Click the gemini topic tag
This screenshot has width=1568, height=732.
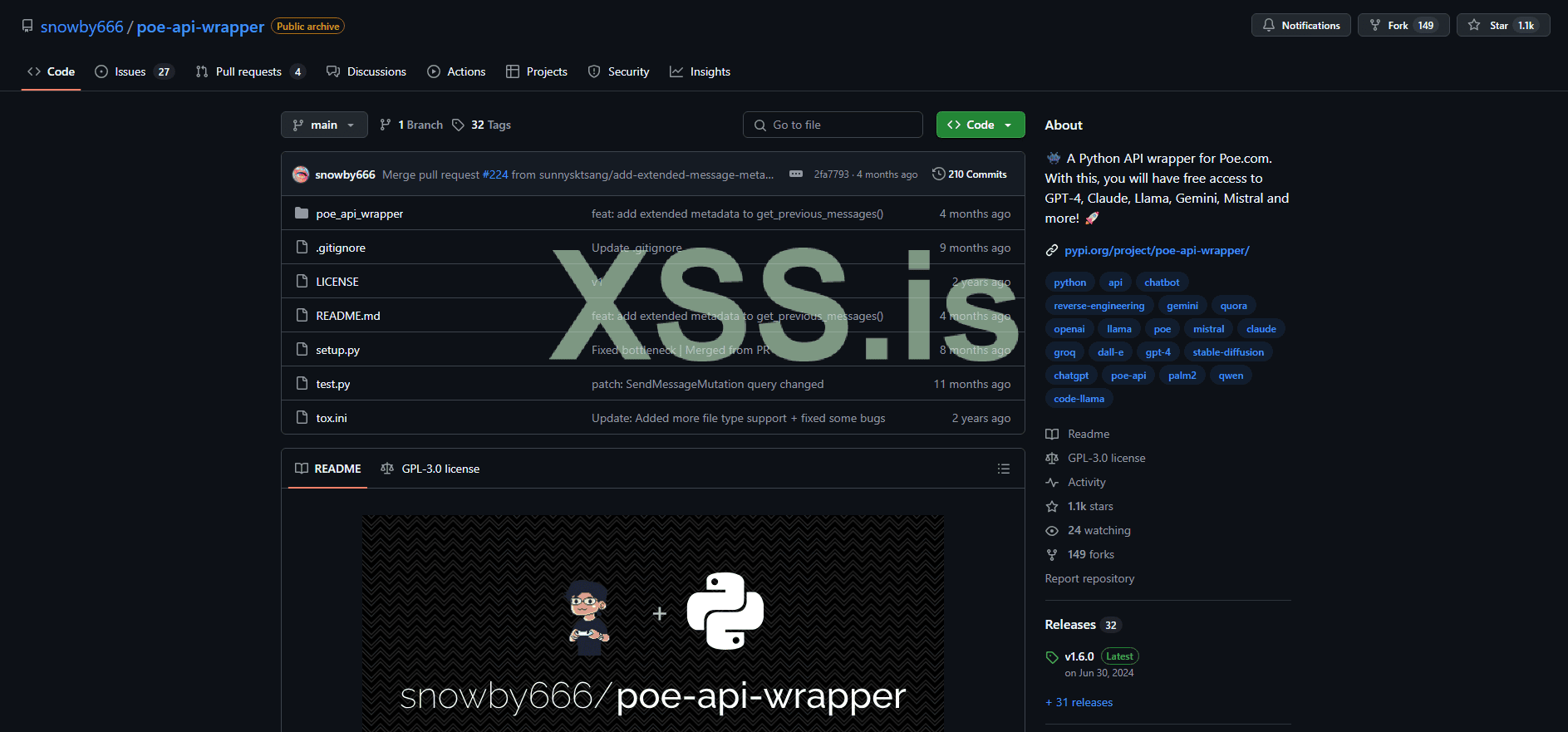1182,306
